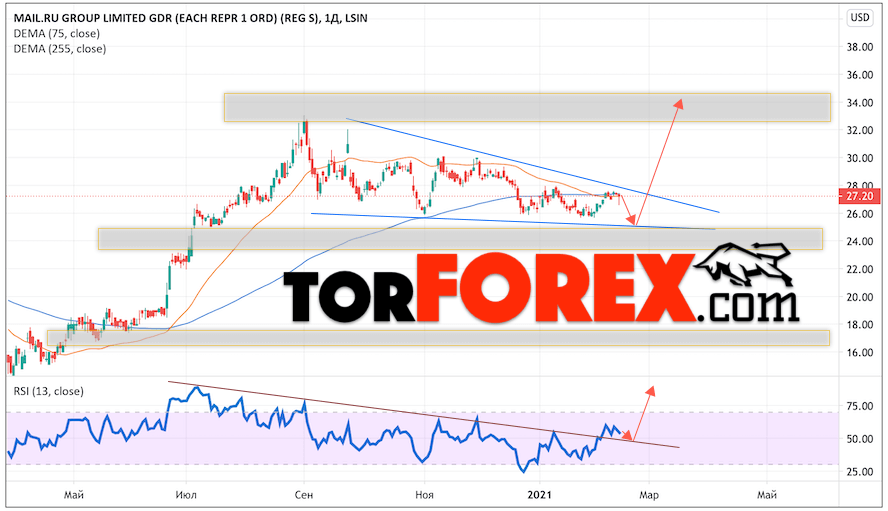Click the RSI 75.00 level label
Screen dimensions: 888x511
859,406
